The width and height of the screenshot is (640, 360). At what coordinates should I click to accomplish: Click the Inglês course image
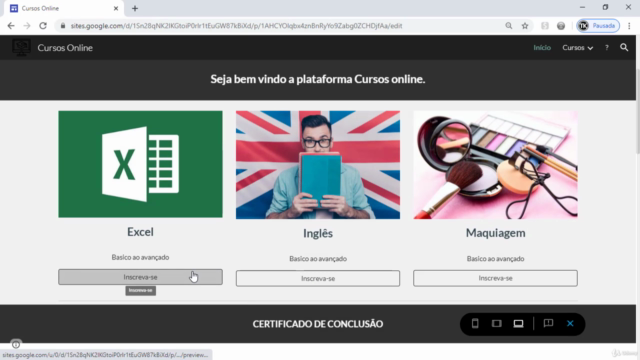click(x=318, y=165)
